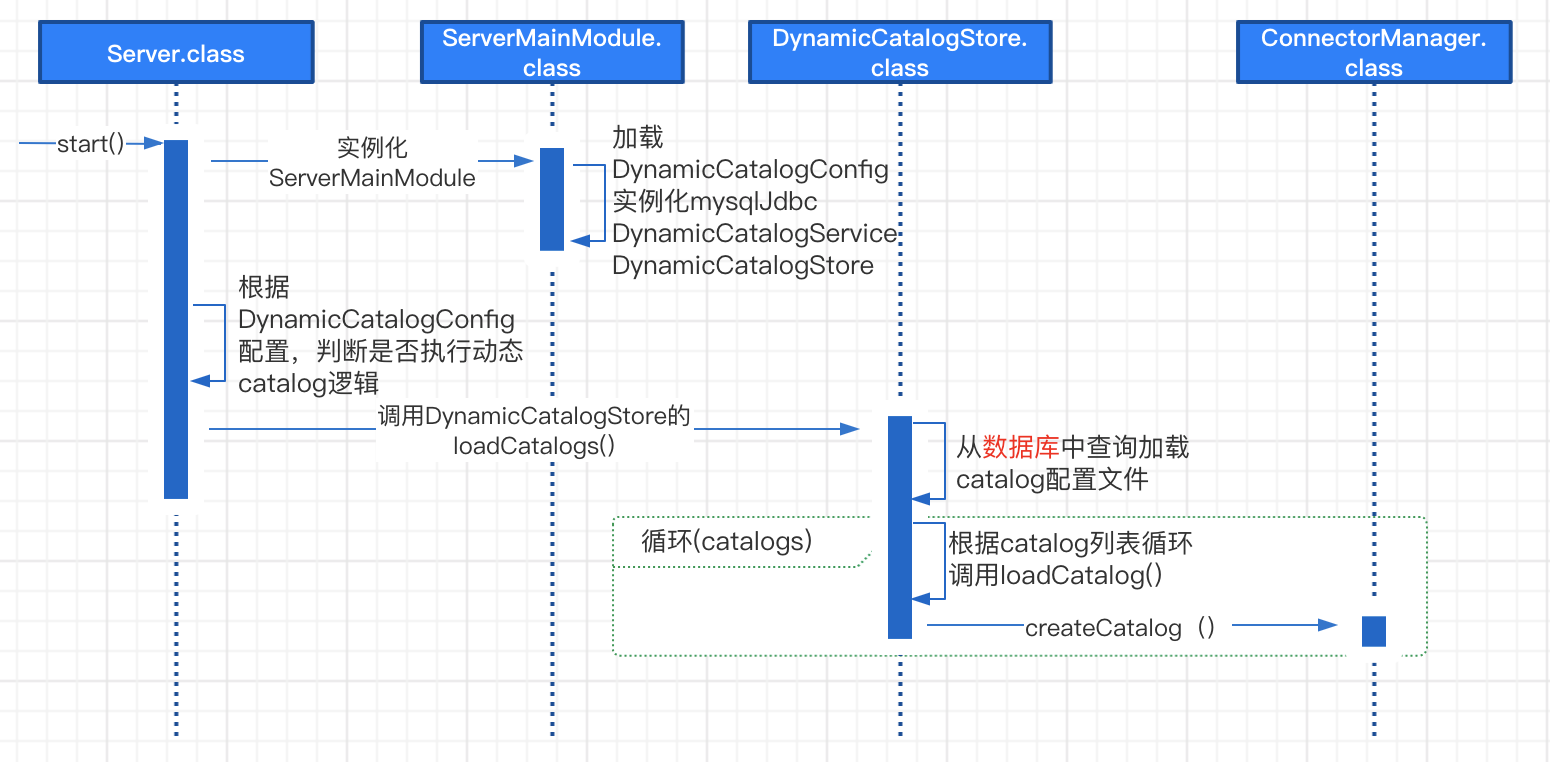
Task: Select the start() message label
Action: [x=90, y=144]
